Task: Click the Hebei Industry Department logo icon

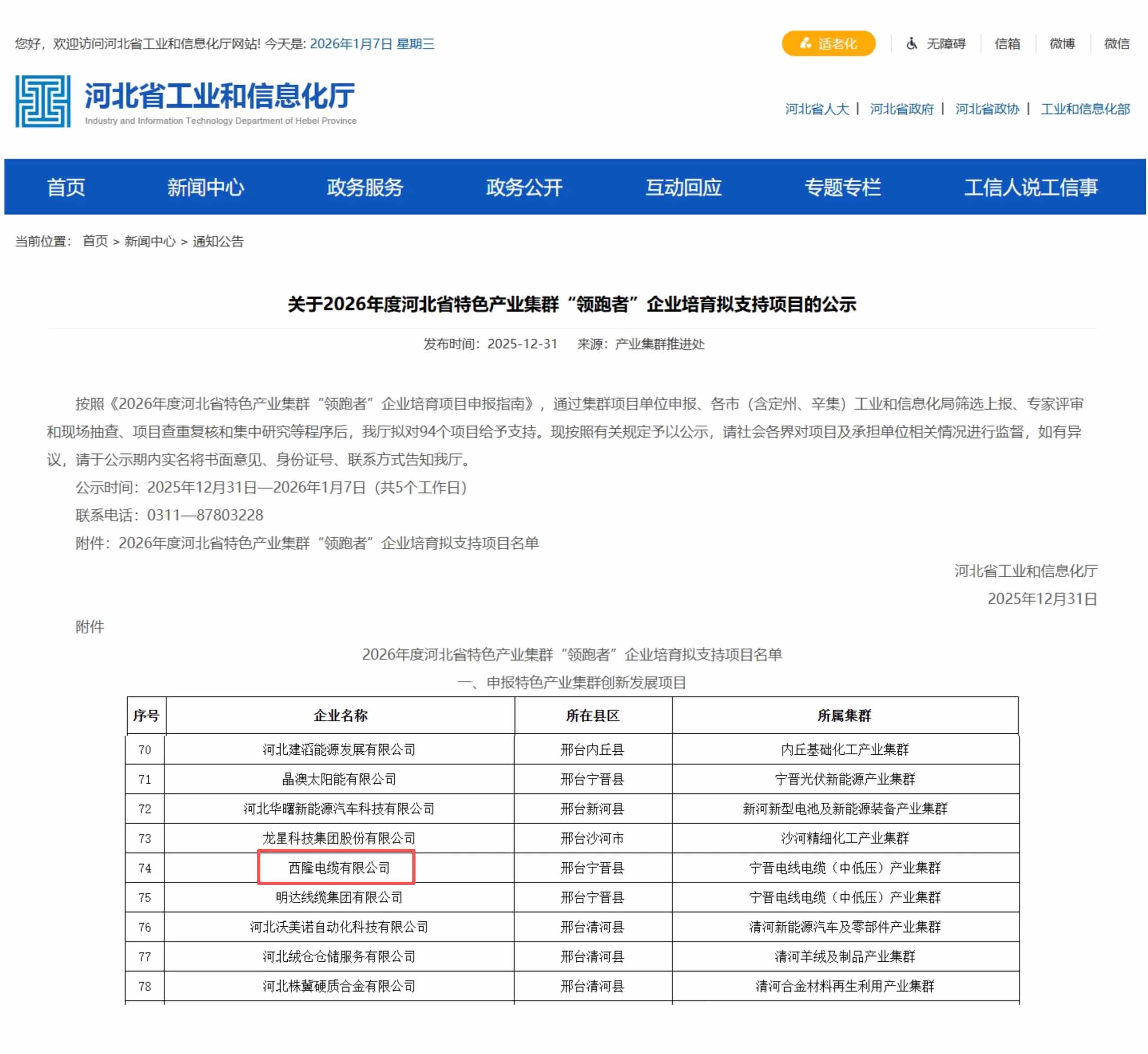Action: pyautogui.click(x=43, y=101)
